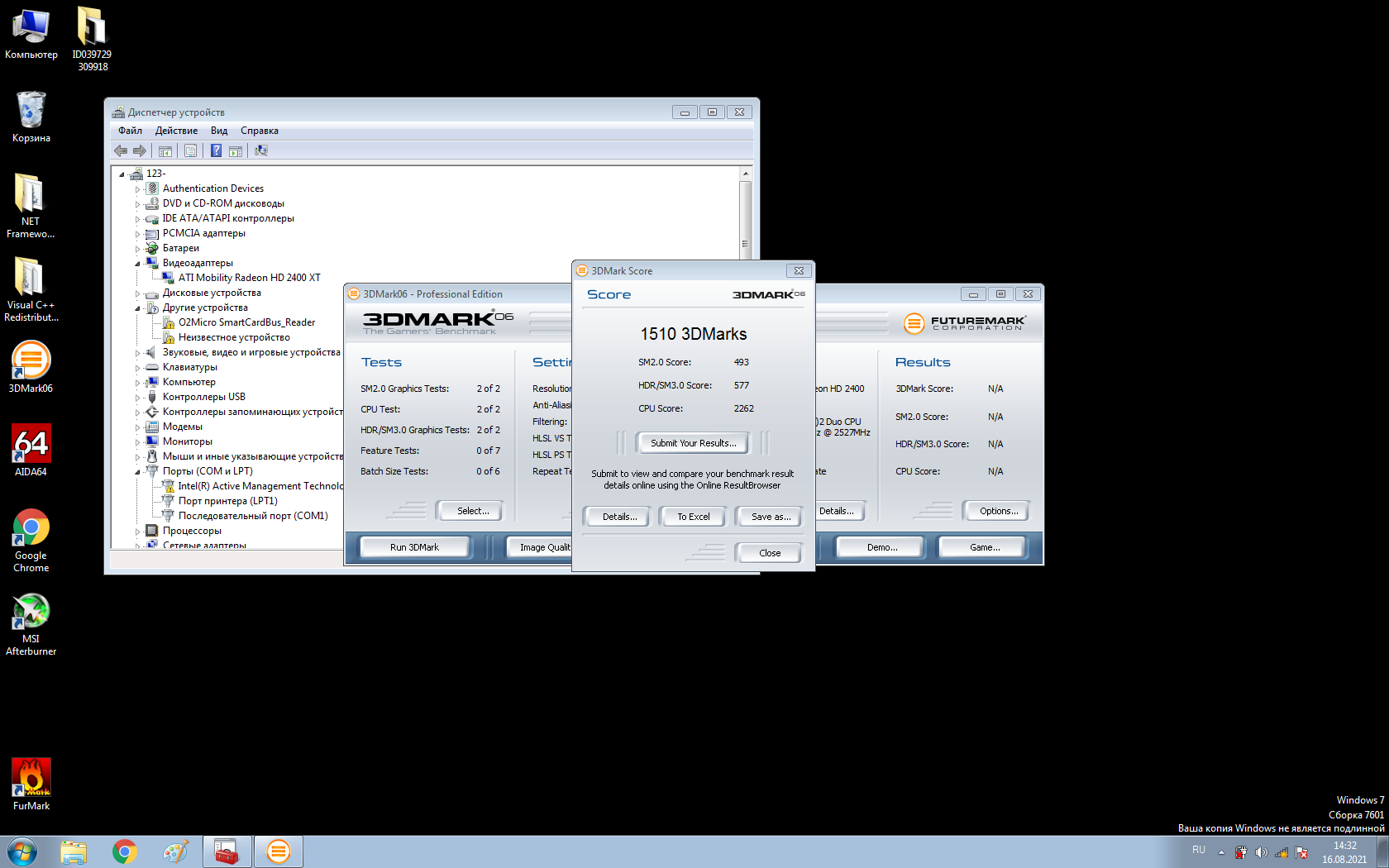Expand the Батареи node

tap(138, 249)
